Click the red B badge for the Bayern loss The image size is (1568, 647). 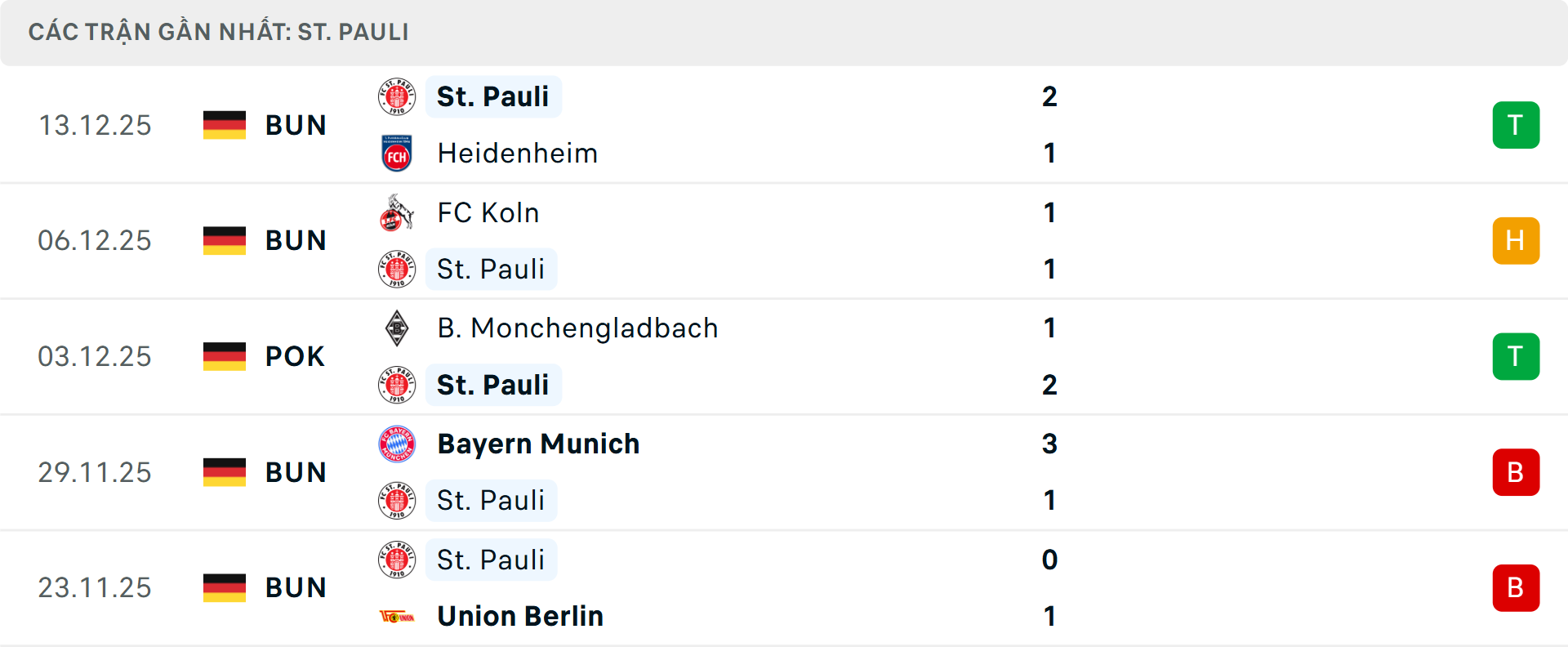(1516, 471)
